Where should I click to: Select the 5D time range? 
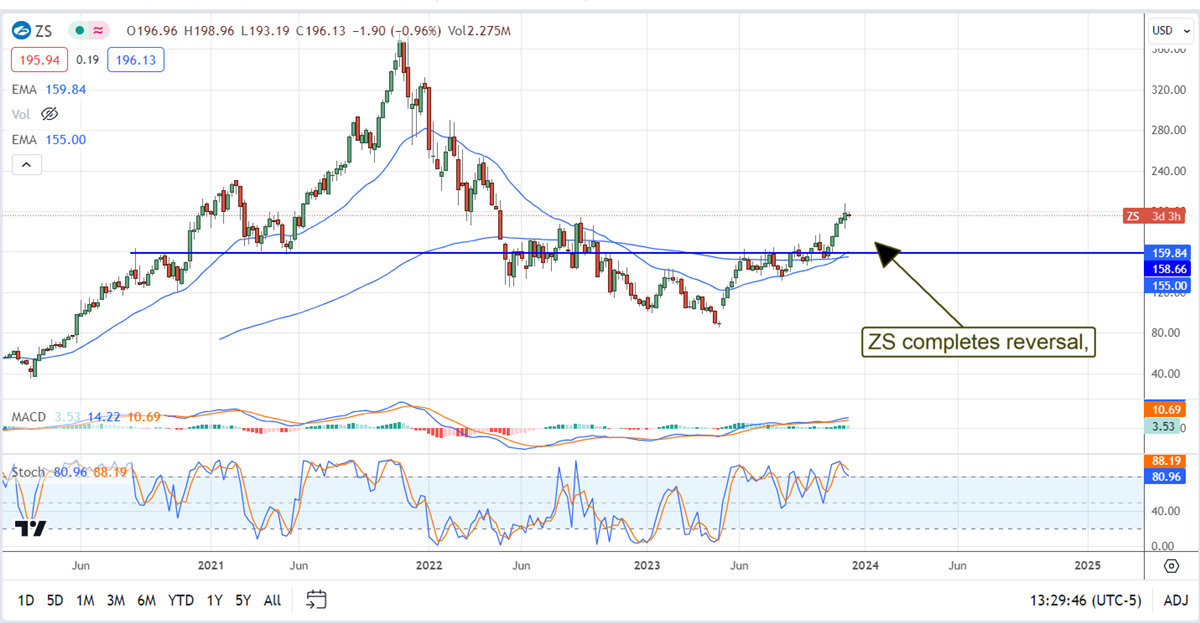[x=55, y=600]
